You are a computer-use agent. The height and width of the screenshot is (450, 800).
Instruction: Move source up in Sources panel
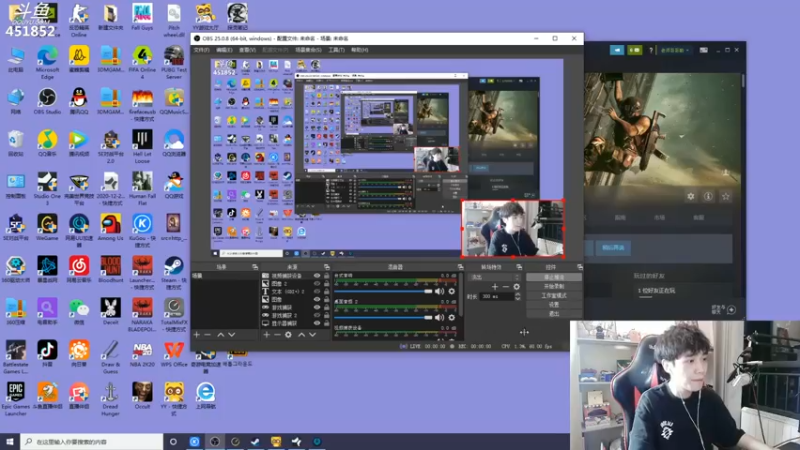pyautogui.click(x=301, y=335)
